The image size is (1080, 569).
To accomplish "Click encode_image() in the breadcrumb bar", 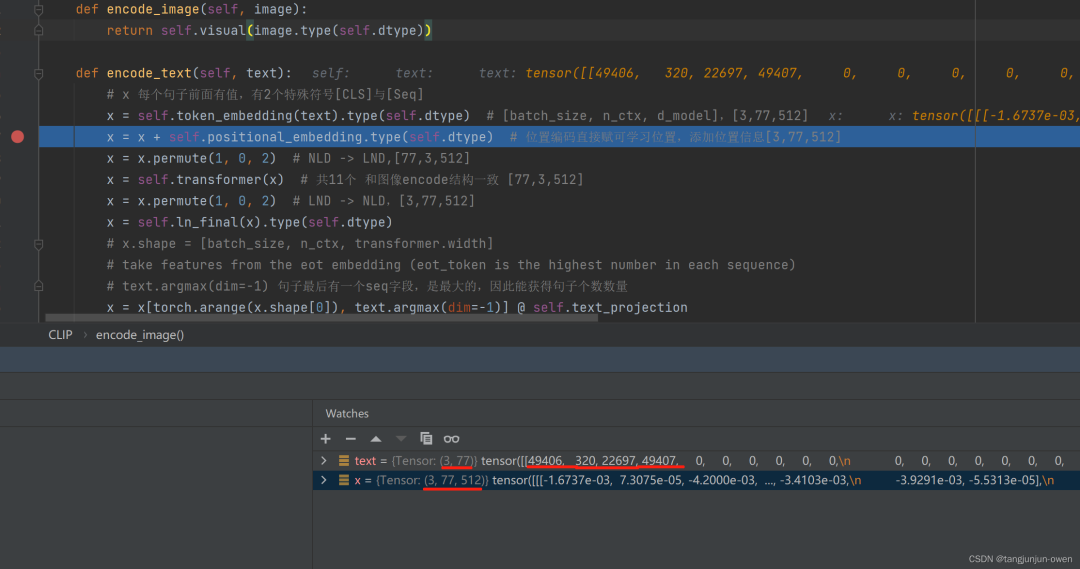I will point(140,335).
